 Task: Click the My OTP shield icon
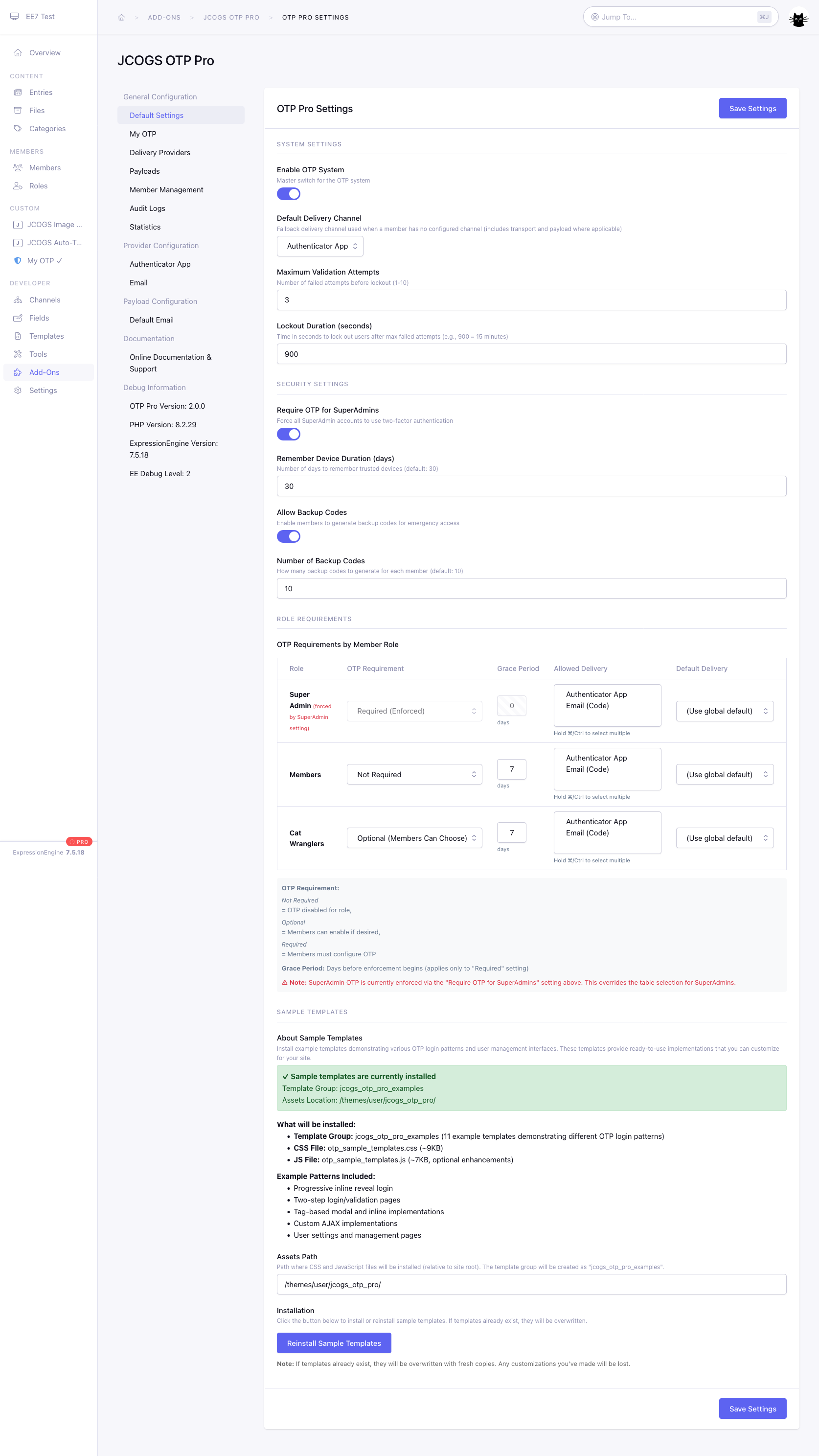point(18,260)
